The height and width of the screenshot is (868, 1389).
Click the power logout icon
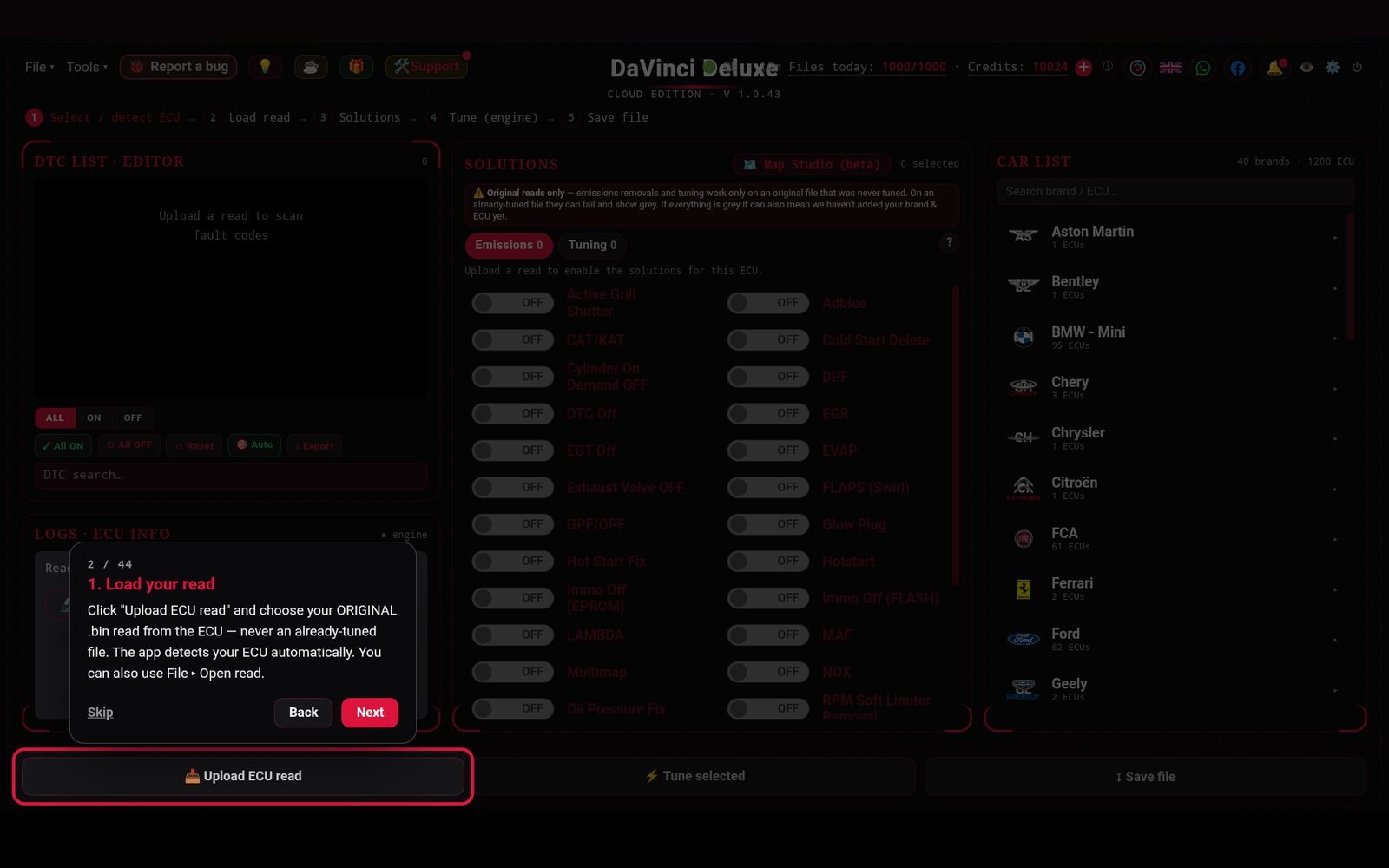tap(1357, 67)
